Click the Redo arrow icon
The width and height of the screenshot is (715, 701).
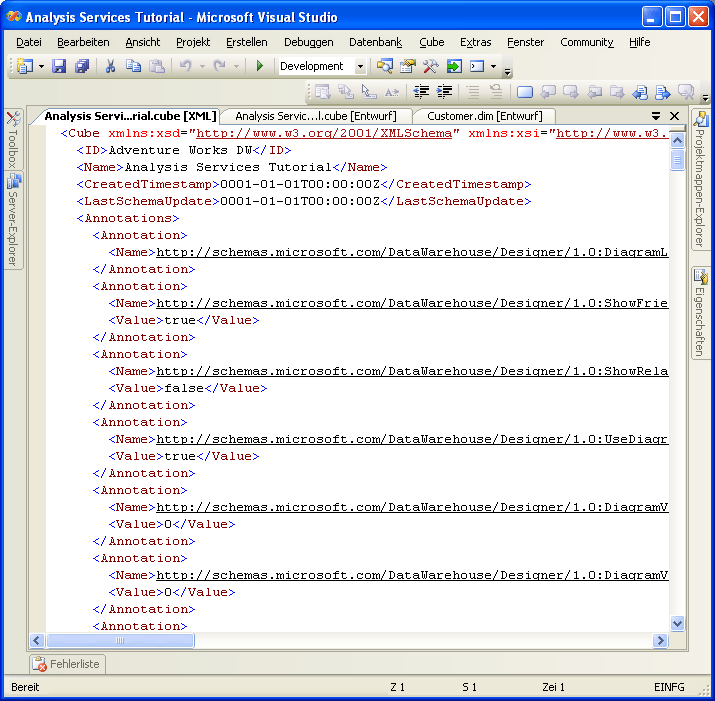click(220, 66)
